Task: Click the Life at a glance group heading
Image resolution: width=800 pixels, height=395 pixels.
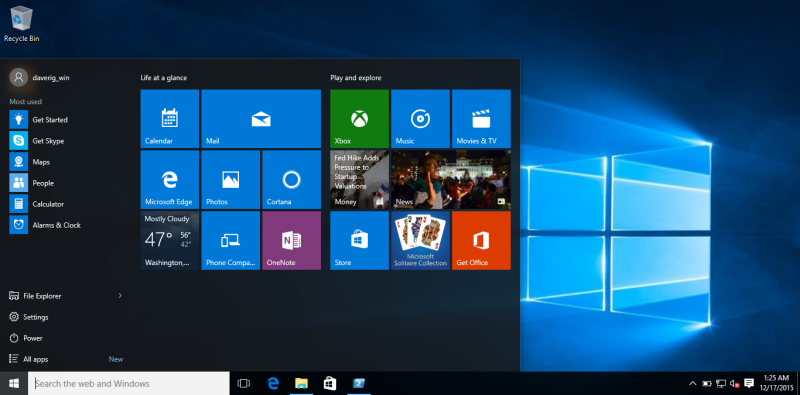Action: pos(164,78)
